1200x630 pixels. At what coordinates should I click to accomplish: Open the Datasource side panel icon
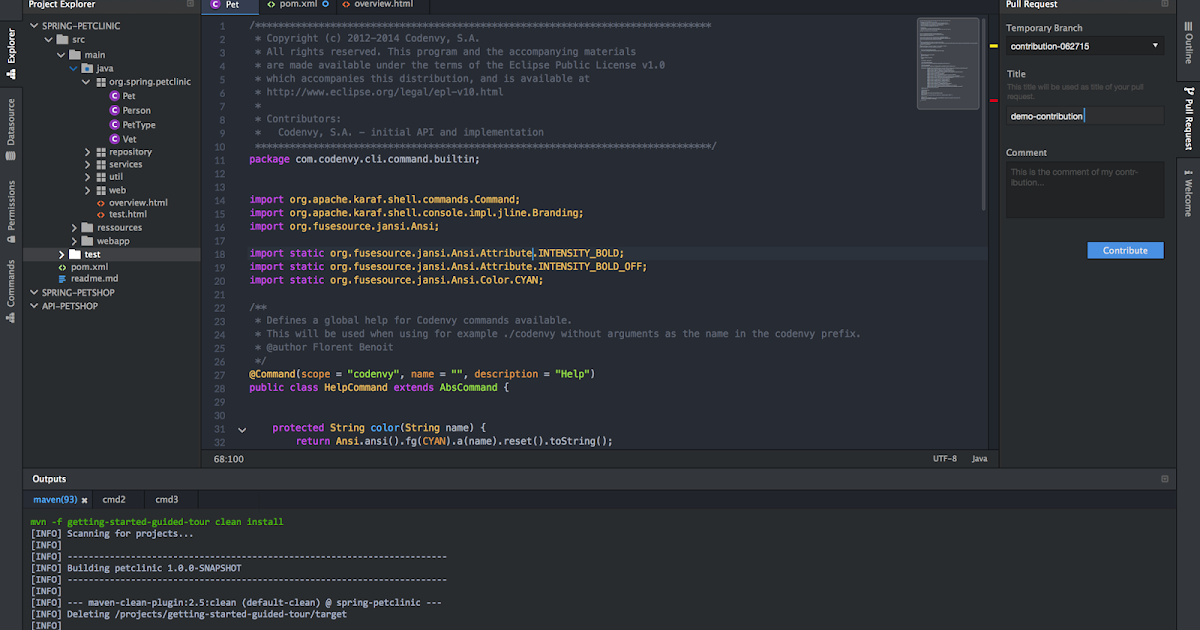tap(11, 122)
